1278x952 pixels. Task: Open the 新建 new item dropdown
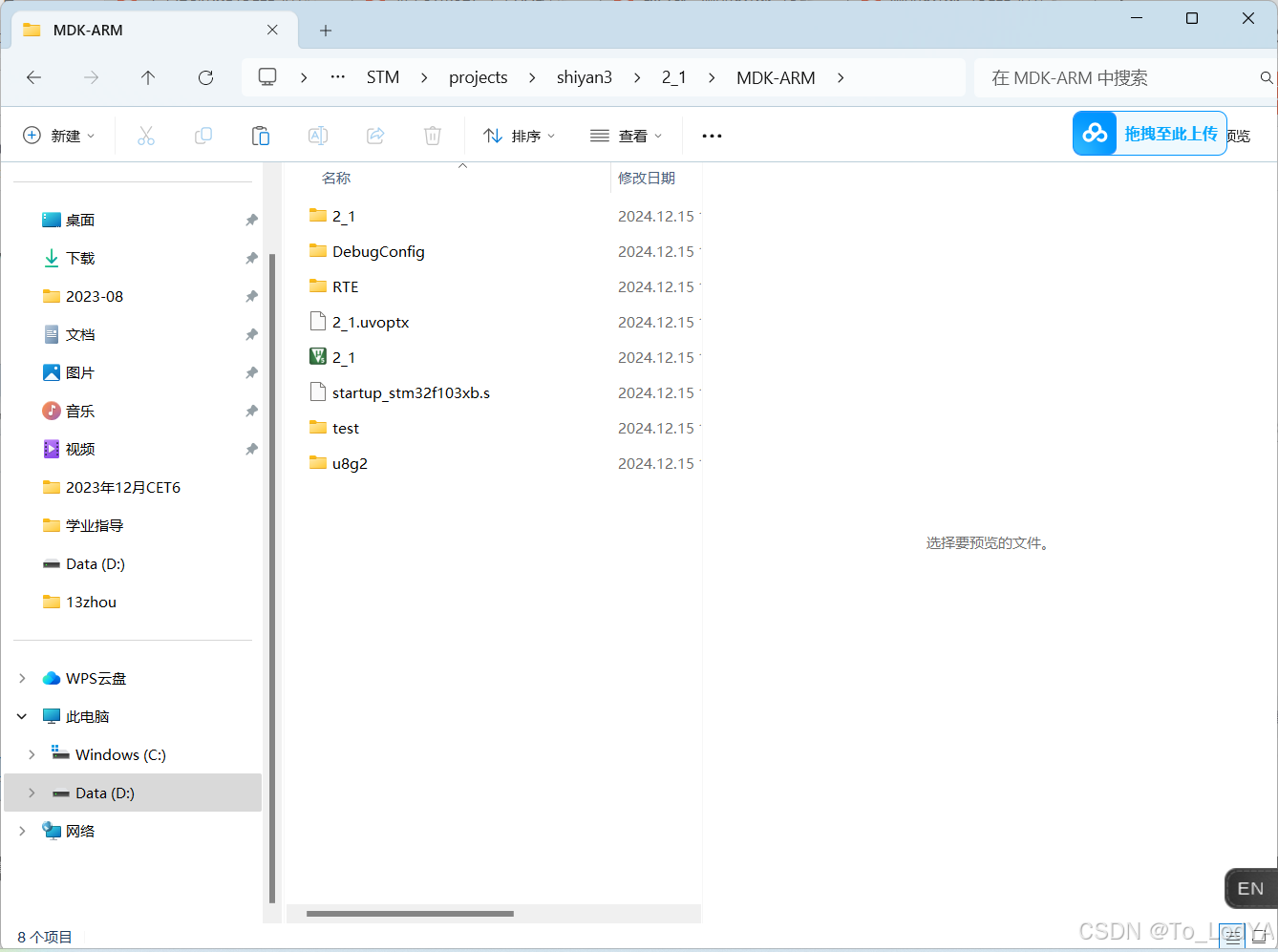(59, 136)
